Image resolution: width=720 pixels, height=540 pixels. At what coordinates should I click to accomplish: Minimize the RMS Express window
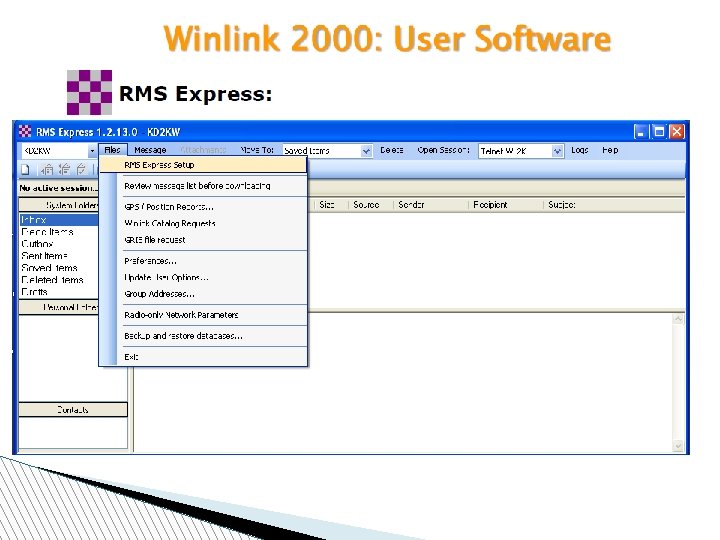640,132
